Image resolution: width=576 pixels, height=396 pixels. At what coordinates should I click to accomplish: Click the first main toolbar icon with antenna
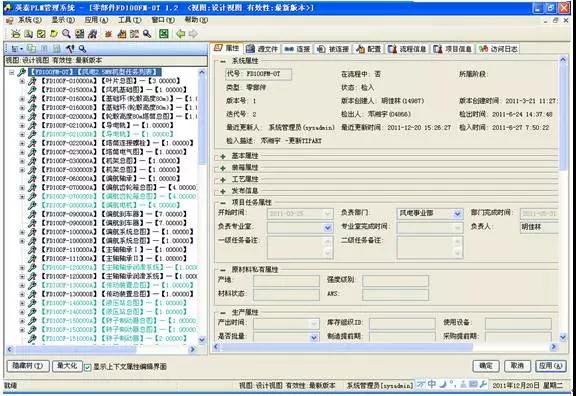[x=15, y=34]
